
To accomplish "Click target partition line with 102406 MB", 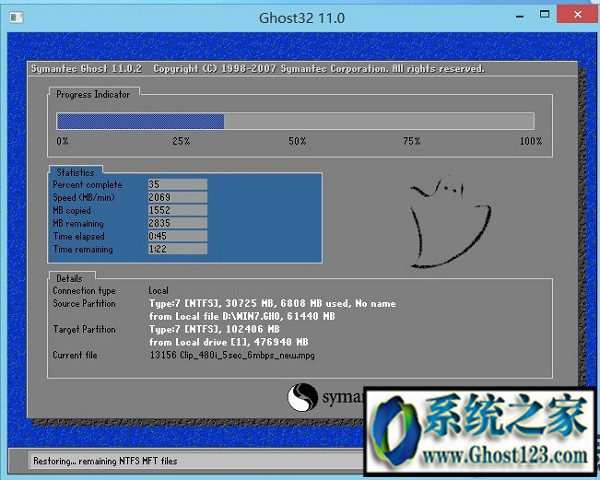I will click(214, 330).
